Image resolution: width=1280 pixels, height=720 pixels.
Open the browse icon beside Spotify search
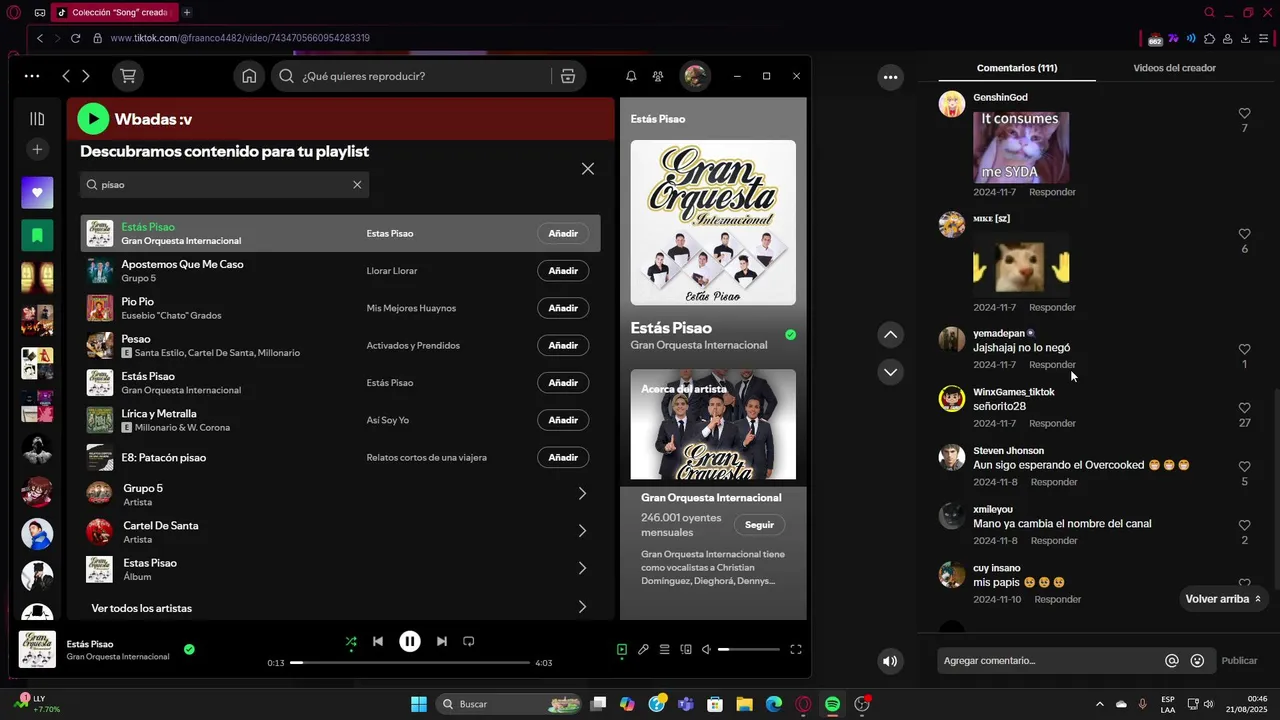tap(568, 76)
